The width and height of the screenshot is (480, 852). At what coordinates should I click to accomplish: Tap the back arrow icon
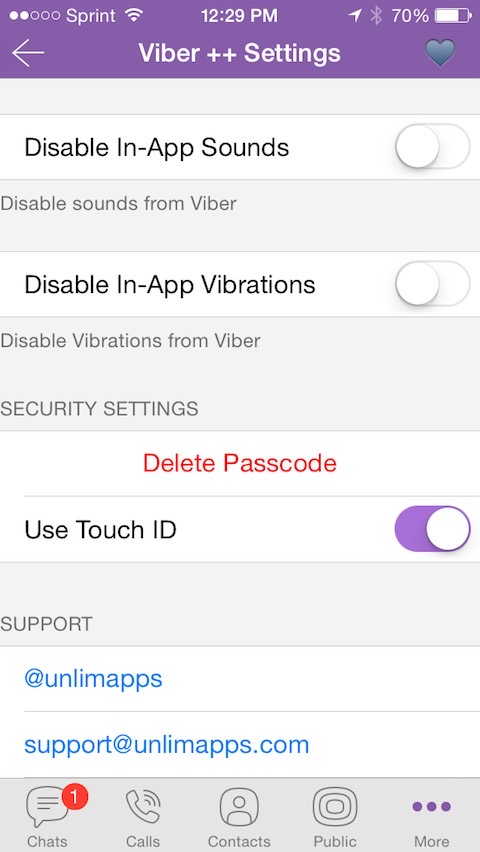click(28, 53)
